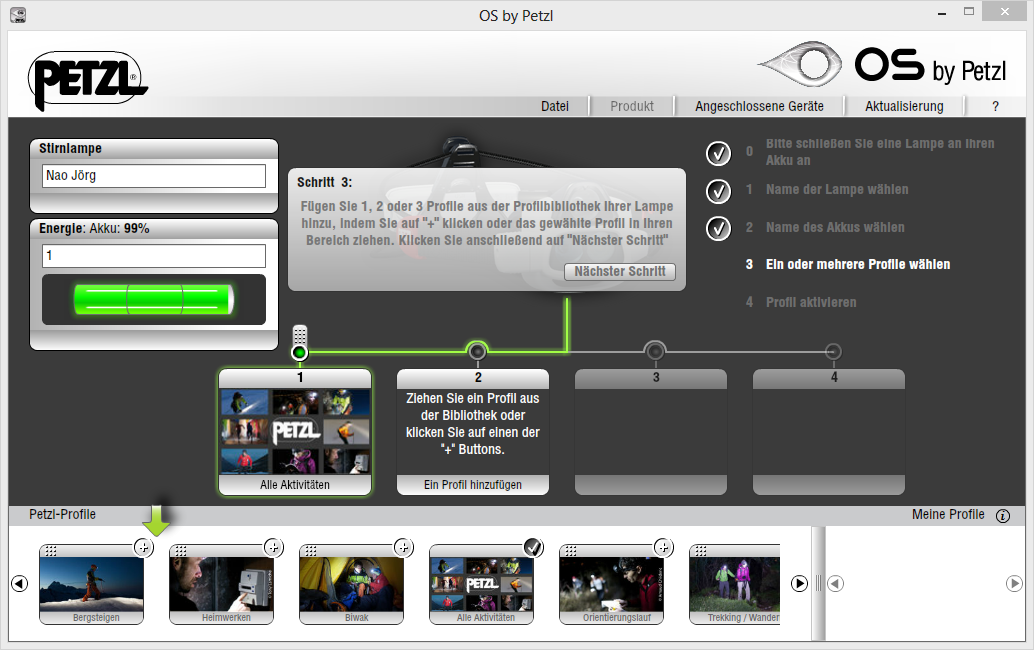
Task: Click the 'Schritt 3:' heading
Action: 324,183
